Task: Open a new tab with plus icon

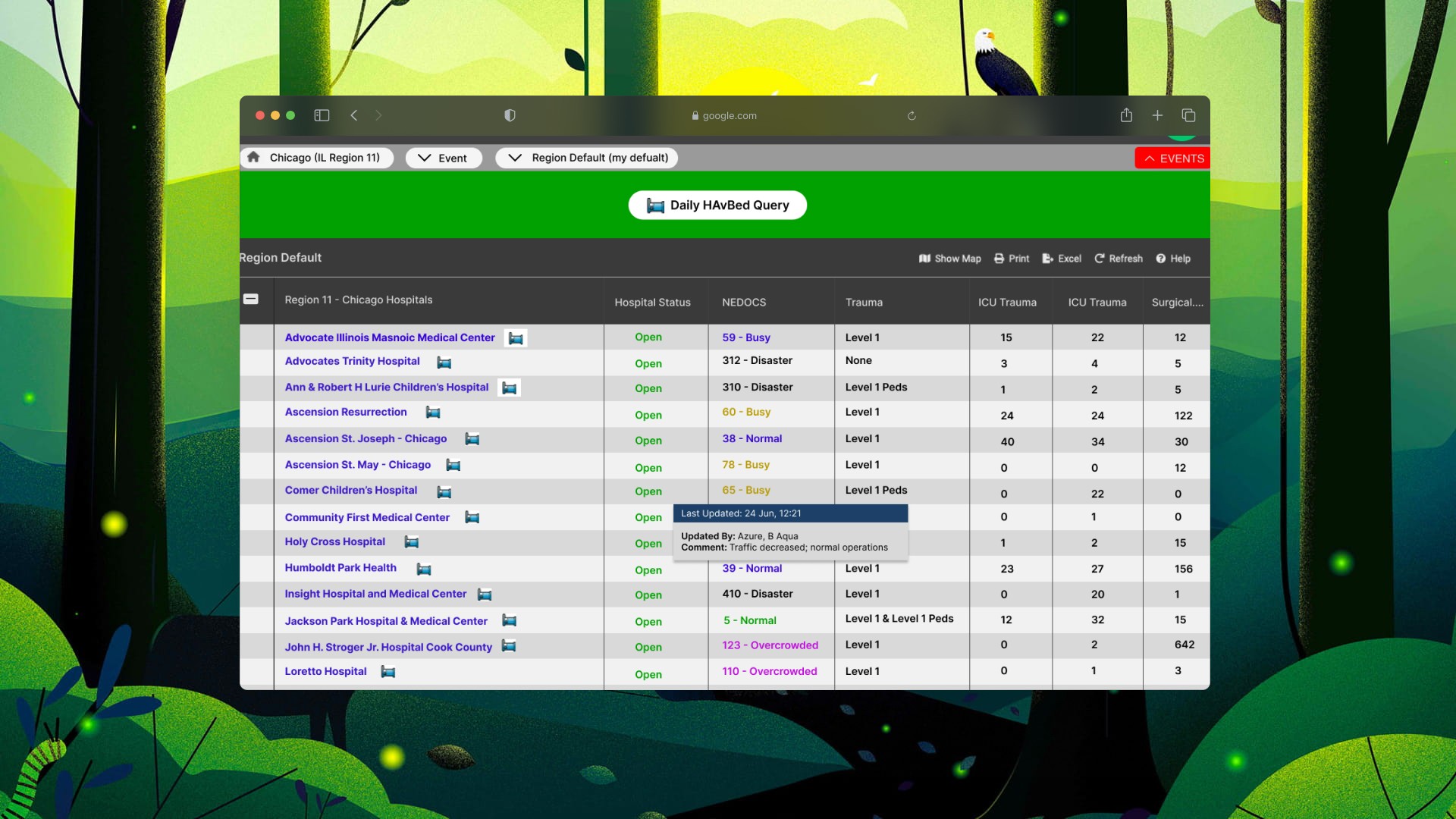Action: (x=1157, y=115)
